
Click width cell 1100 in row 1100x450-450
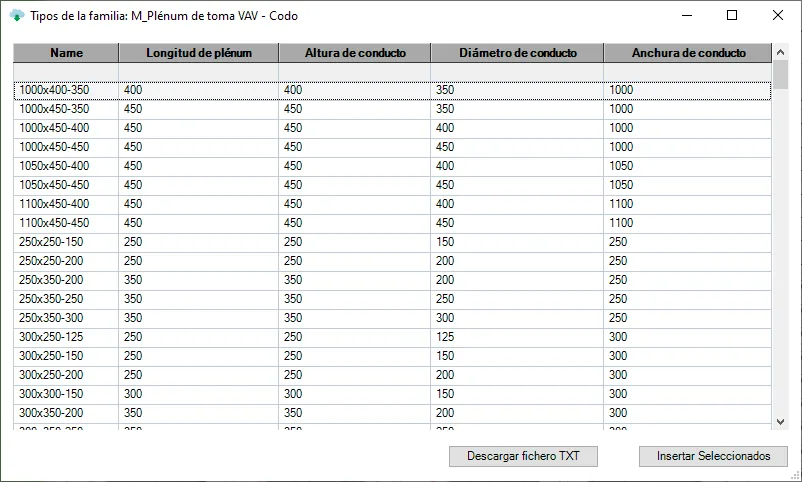click(x=687, y=223)
